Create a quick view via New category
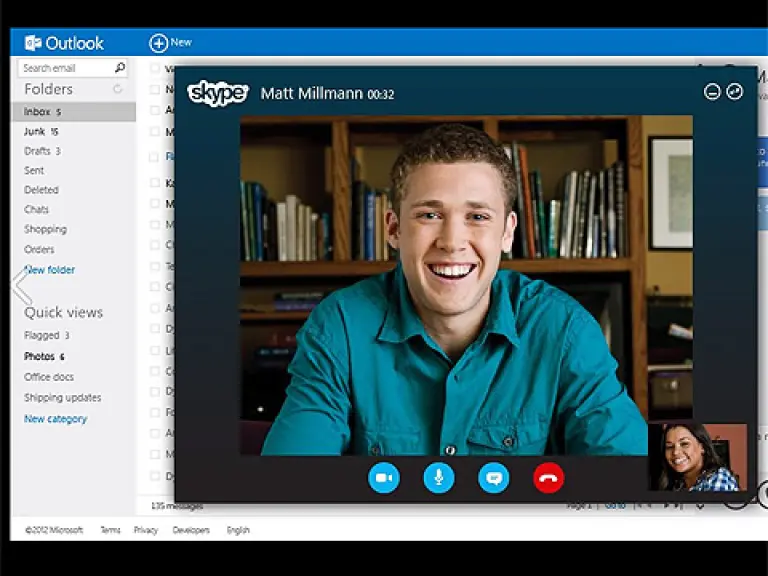 pos(55,419)
